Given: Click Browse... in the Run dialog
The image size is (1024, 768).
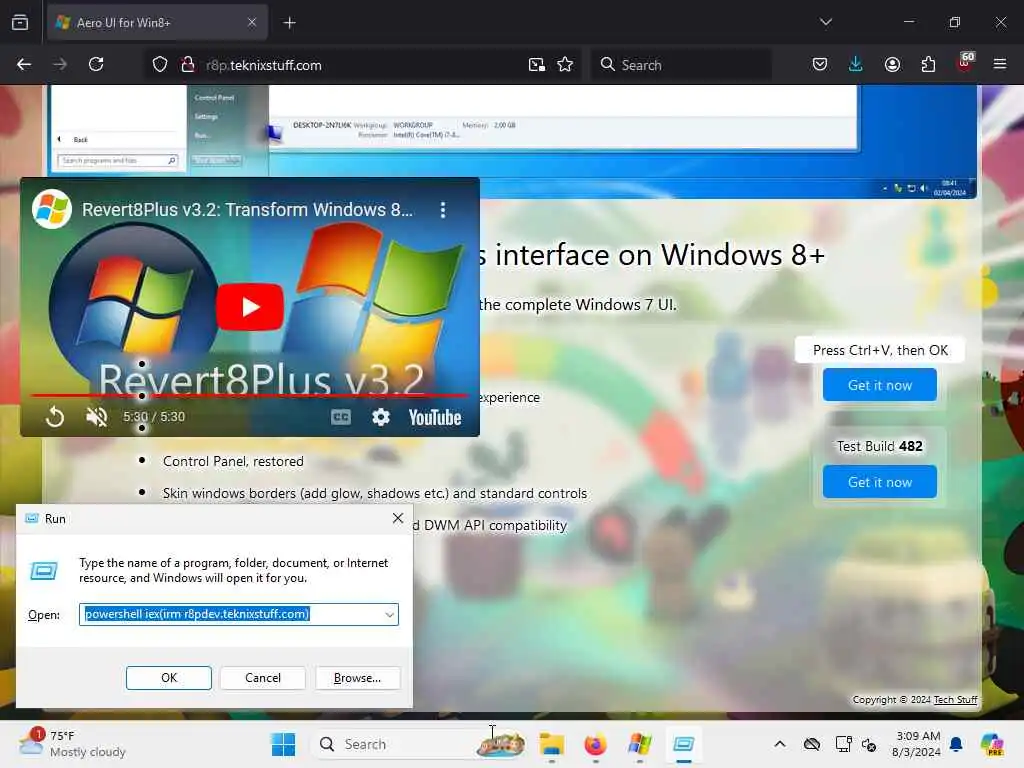Looking at the screenshot, I should [x=357, y=678].
